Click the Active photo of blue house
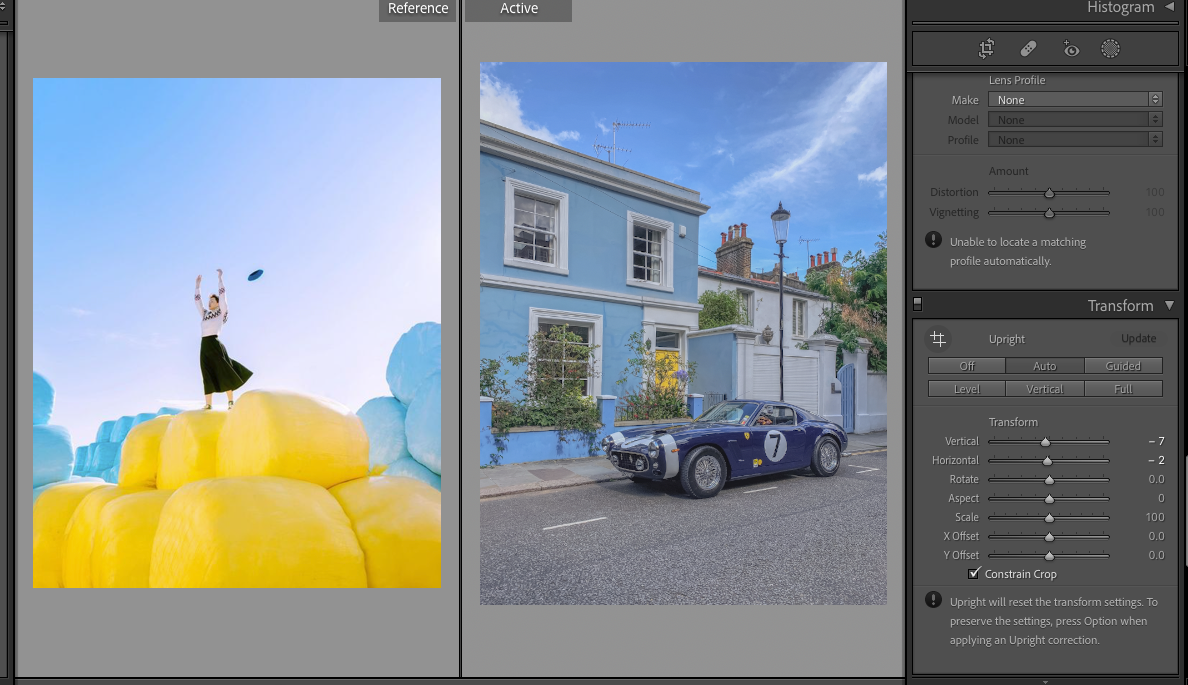The width and height of the screenshot is (1188, 685). click(683, 333)
